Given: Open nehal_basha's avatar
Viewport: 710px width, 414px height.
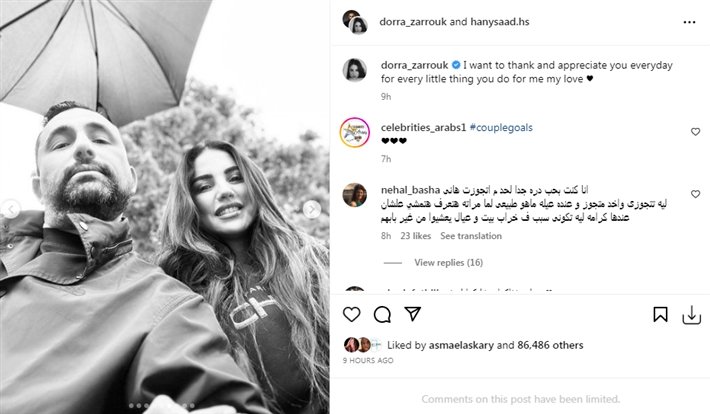Looking at the screenshot, I should point(355,195).
